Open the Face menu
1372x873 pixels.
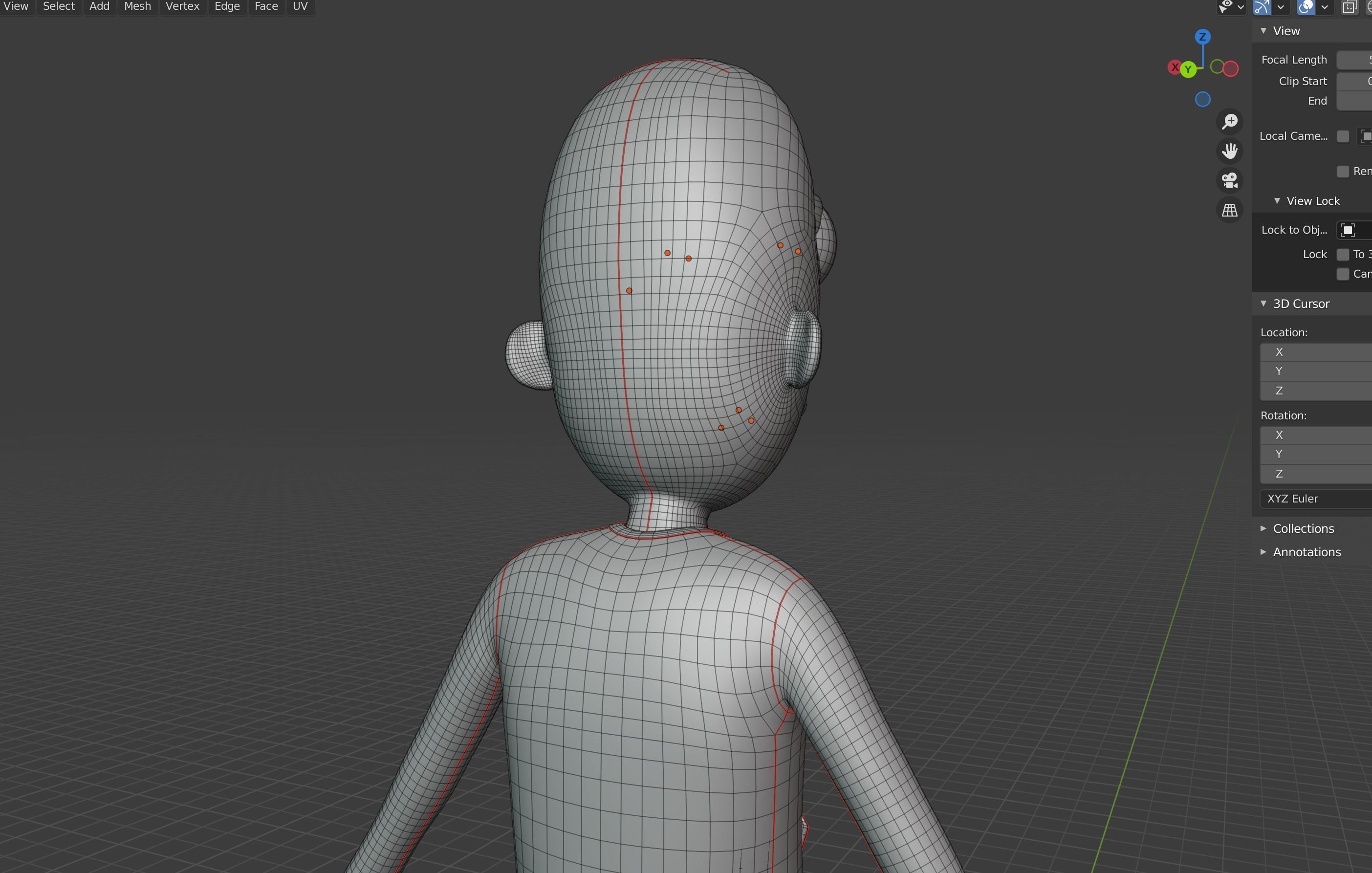pos(266,6)
